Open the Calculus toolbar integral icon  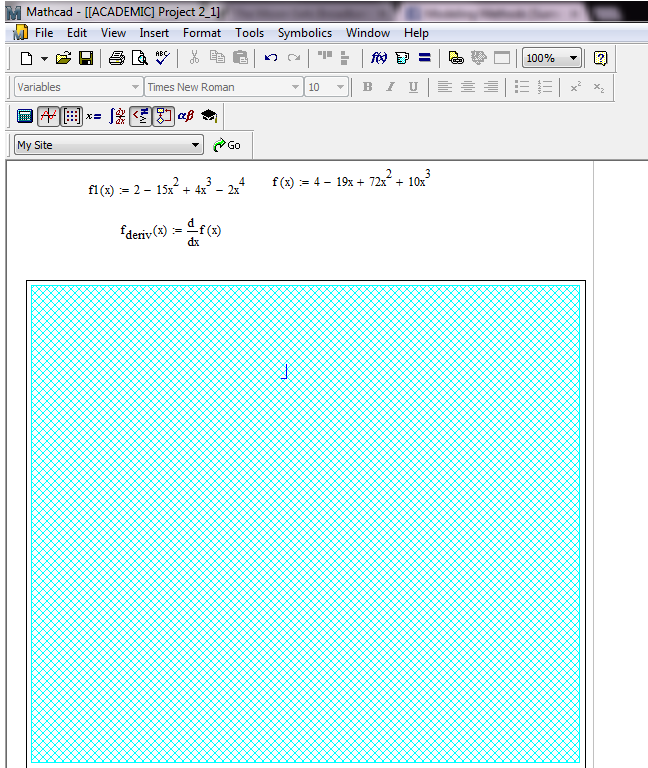118,116
